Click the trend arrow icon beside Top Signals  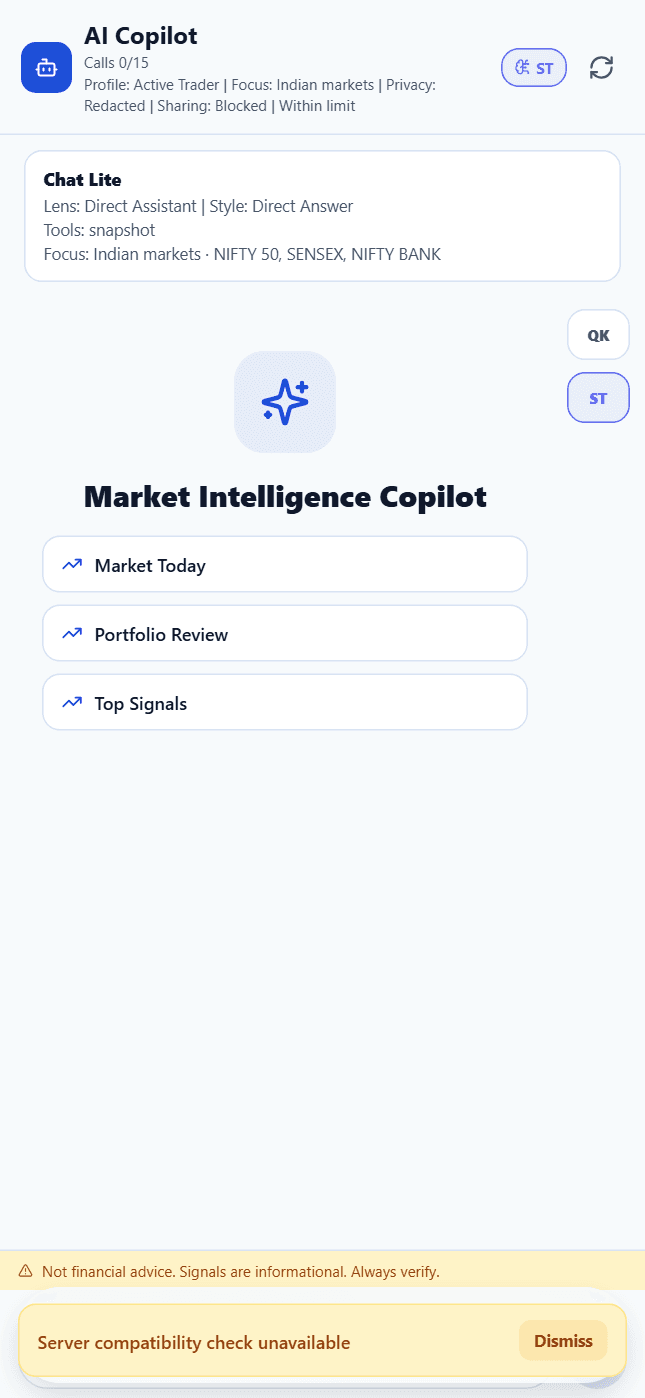click(72, 703)
